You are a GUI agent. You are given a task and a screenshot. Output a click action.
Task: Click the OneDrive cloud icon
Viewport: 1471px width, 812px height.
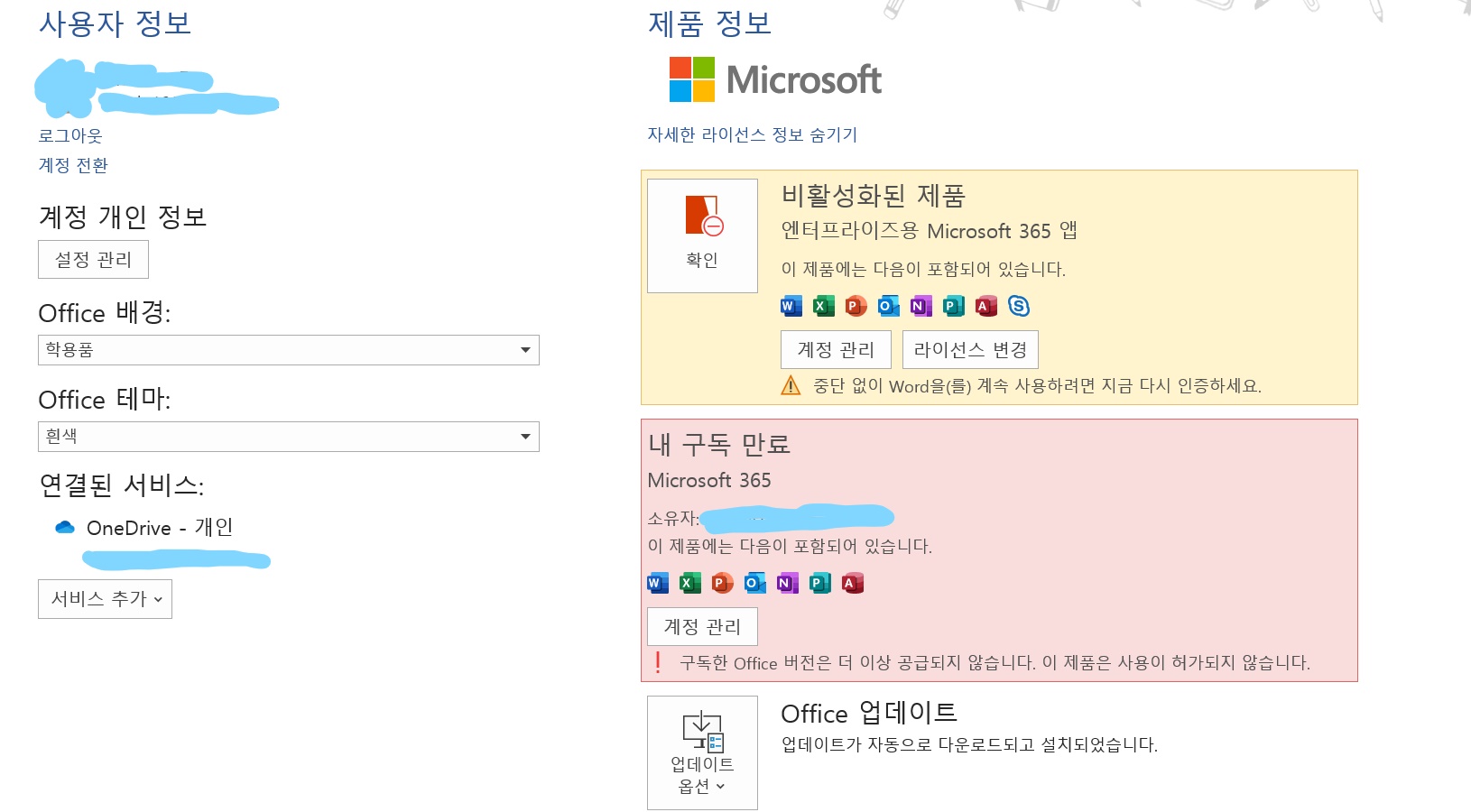[x=65, y=528]
